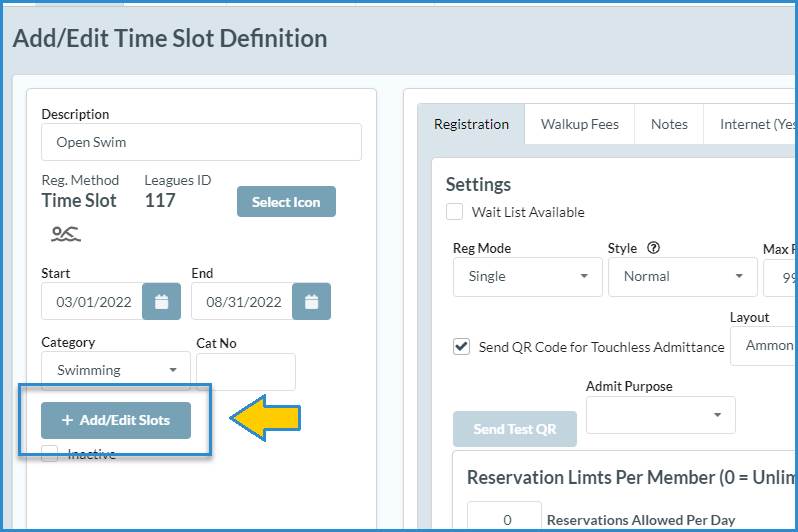Click the Add/Edit Slots button
The width and height of the screenshot is (798, 532).
tap(116, 420)
